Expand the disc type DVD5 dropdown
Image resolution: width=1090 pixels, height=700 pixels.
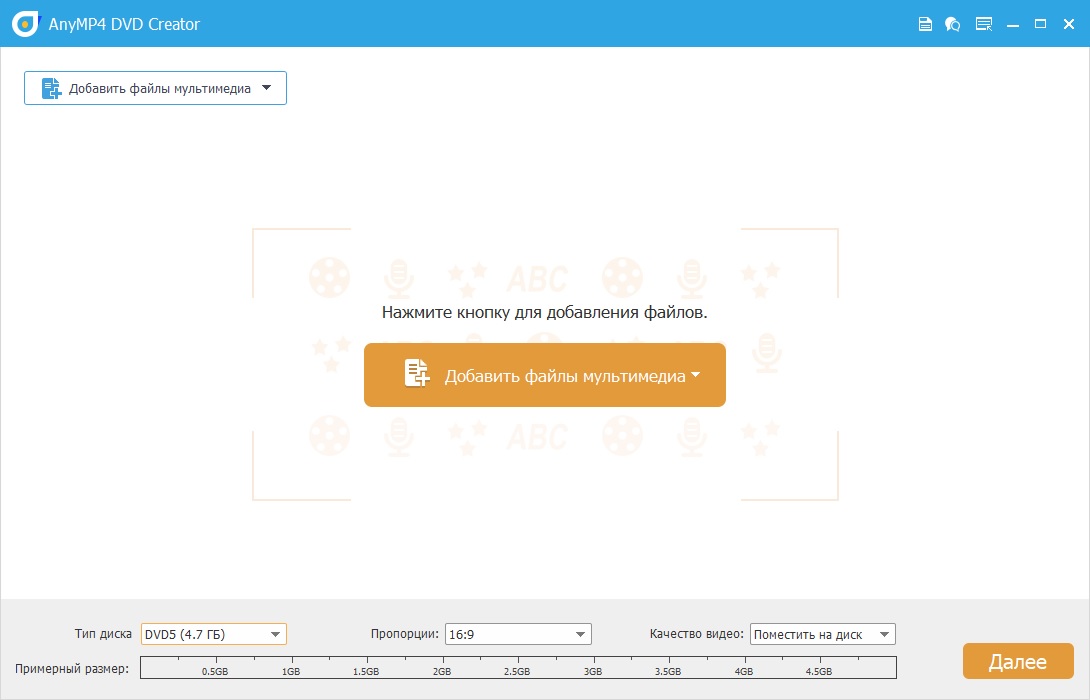pos(277,633)
